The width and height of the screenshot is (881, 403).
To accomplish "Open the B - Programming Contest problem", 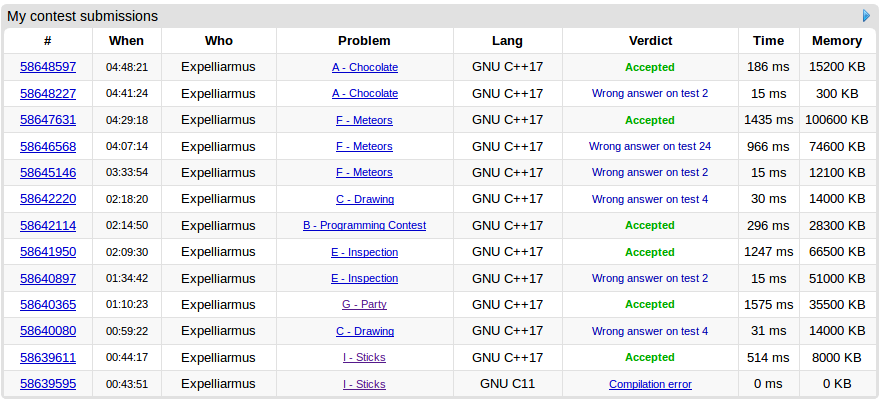I will click(x=364, y=226).
